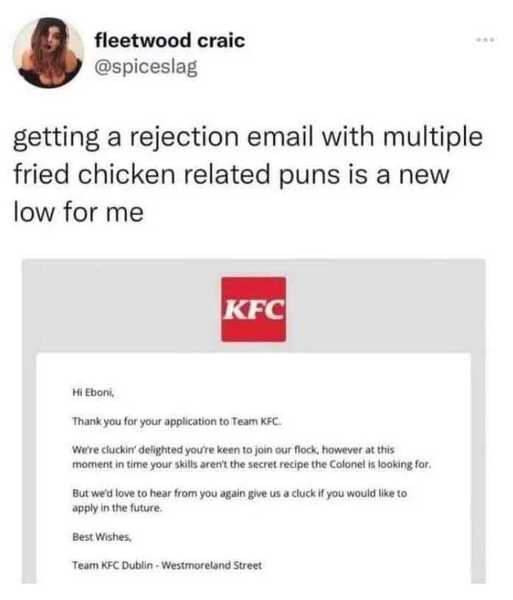Click the "Best Wishes," sign-off

102,537
